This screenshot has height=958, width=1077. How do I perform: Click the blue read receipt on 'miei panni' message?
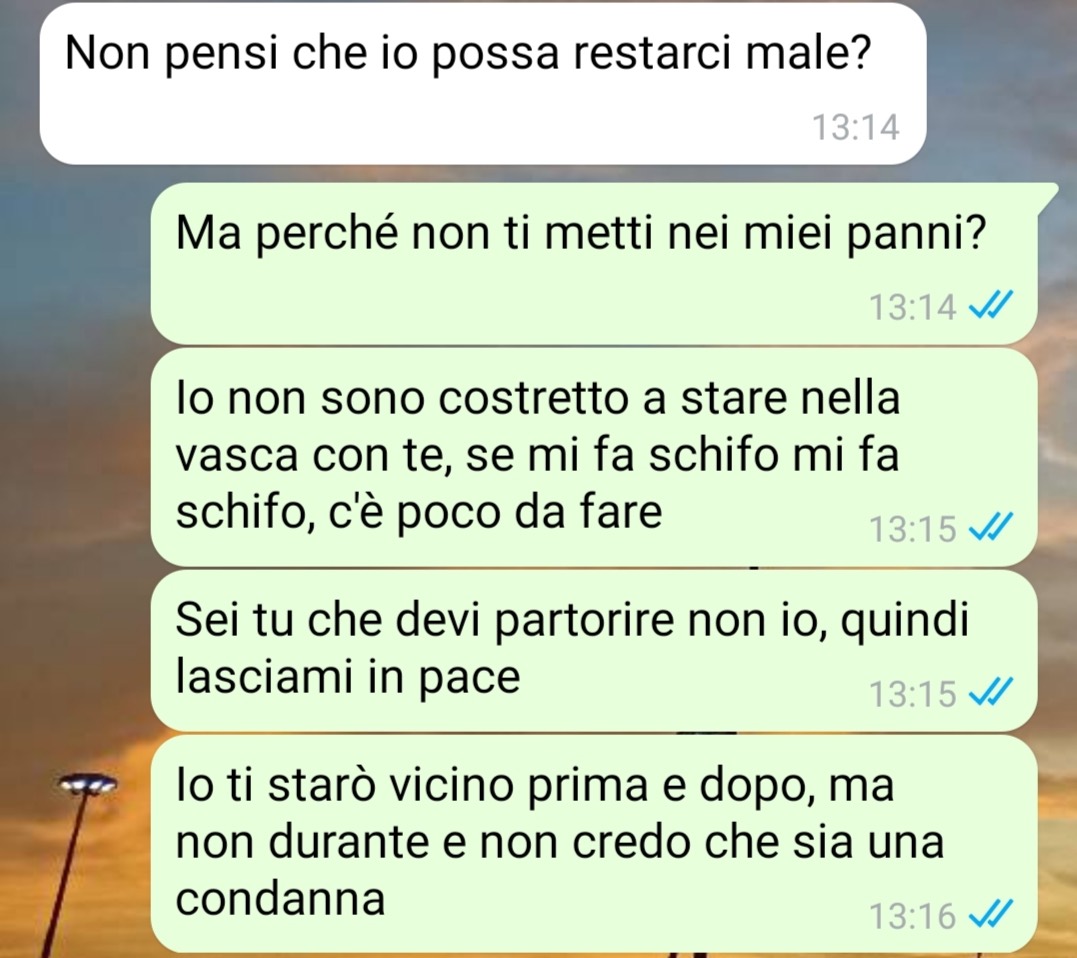point(990,305)
